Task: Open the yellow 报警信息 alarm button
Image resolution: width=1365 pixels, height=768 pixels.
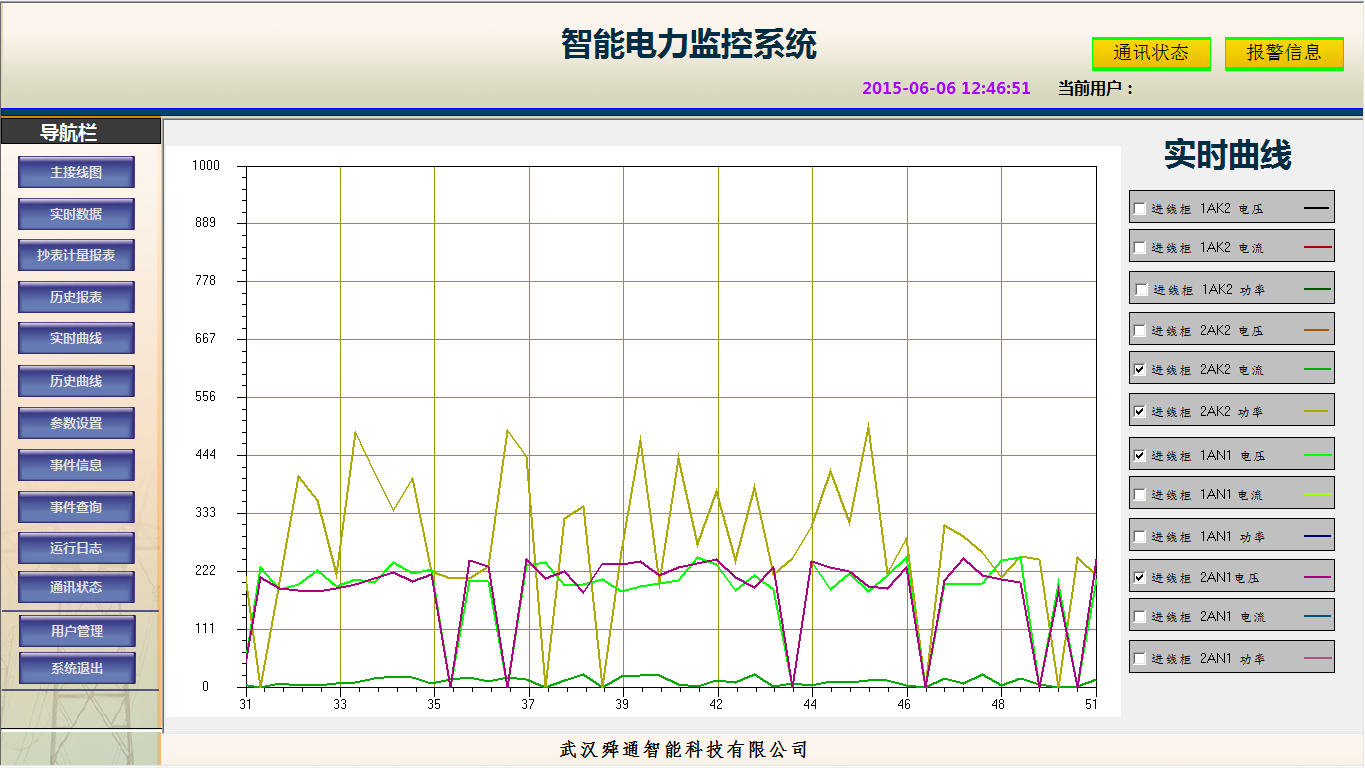Action: (x=1284, y=53)
